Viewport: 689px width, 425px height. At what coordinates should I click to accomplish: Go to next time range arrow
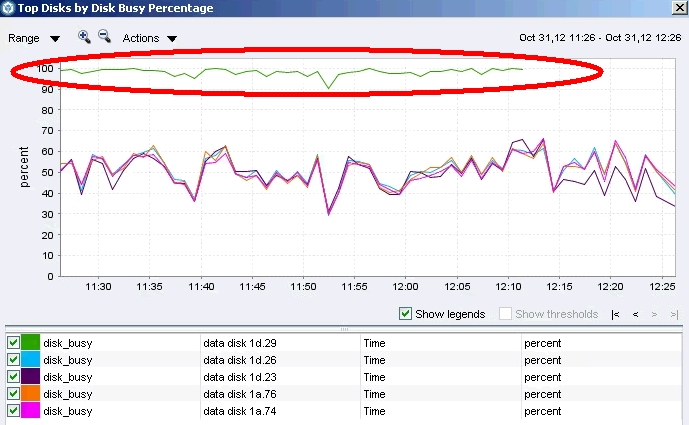tap(654, 314)
